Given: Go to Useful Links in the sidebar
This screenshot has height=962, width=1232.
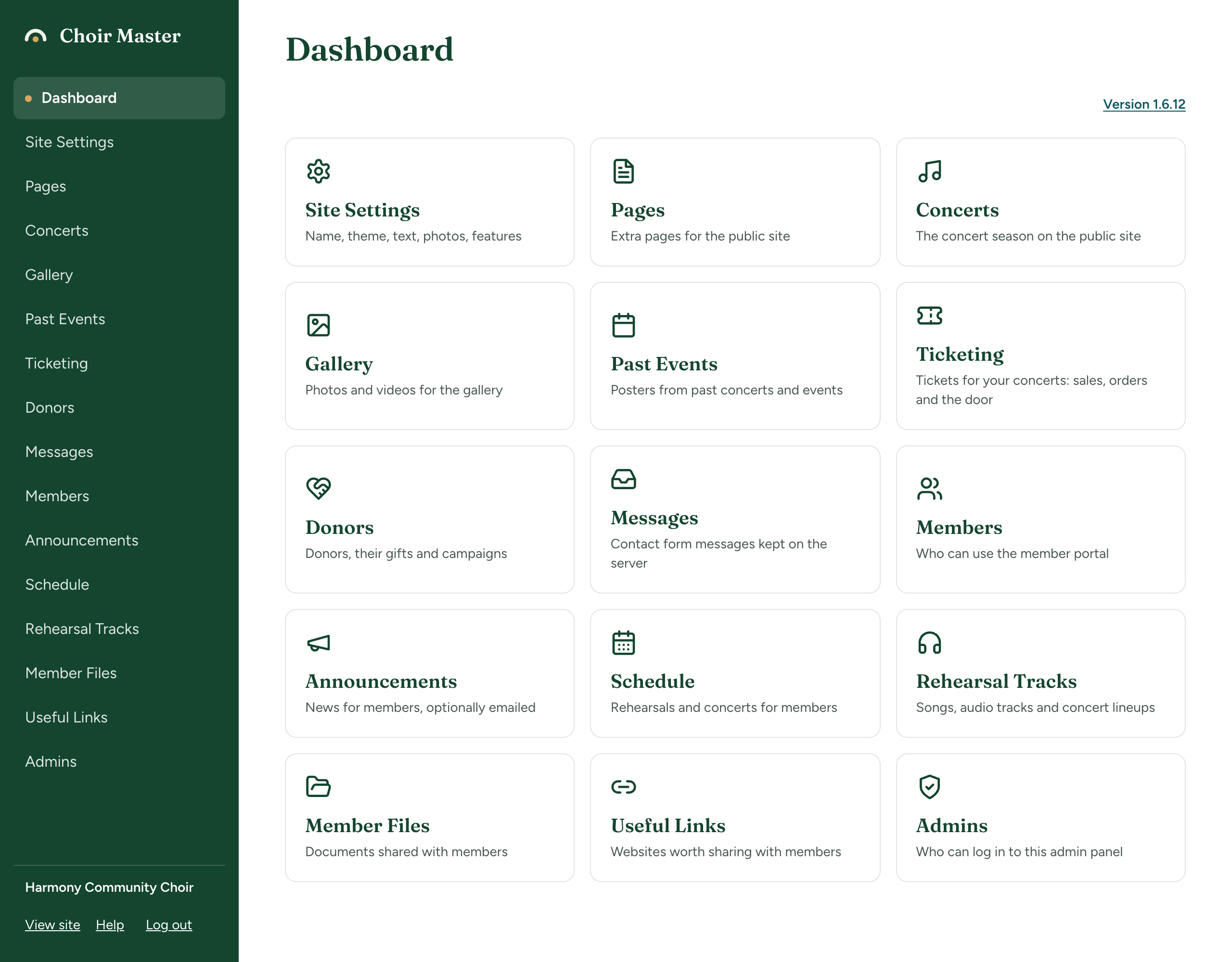Looking at the screenshot, I should [x=119, y=718].
